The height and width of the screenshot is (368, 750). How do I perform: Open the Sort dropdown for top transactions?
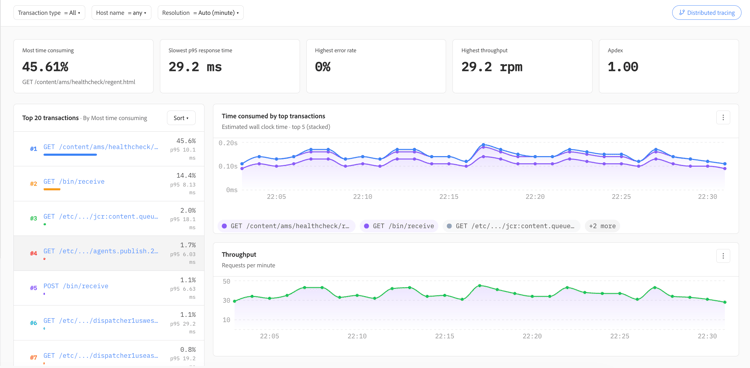click(181, 118)
